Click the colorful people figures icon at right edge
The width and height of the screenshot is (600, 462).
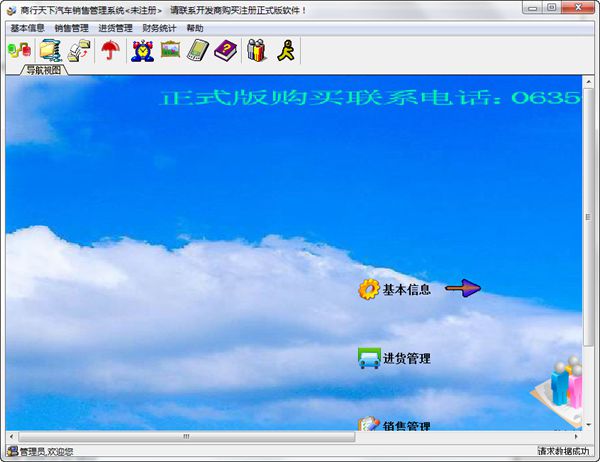559,390
